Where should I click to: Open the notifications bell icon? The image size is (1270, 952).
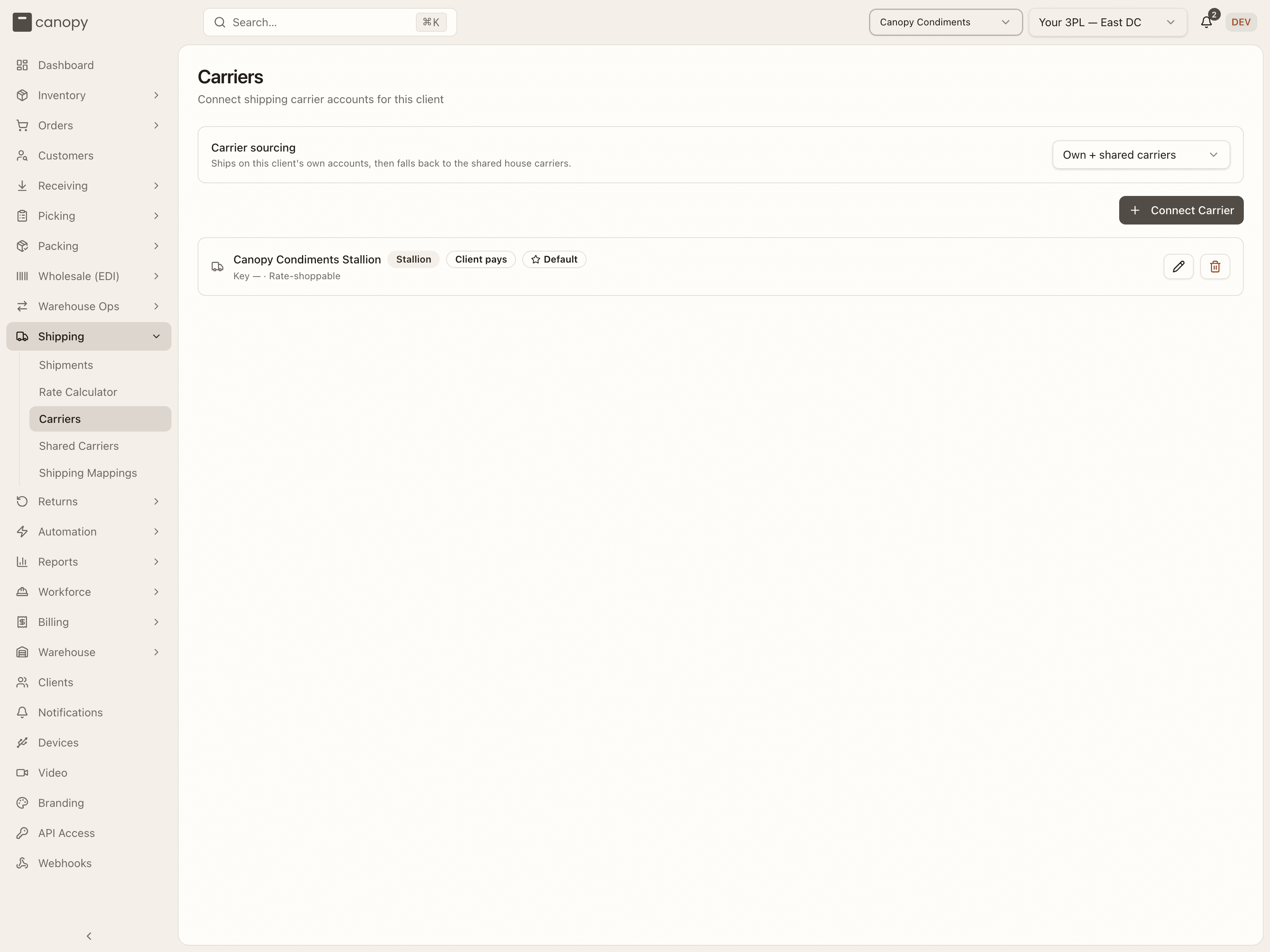tap(1206, 22)
